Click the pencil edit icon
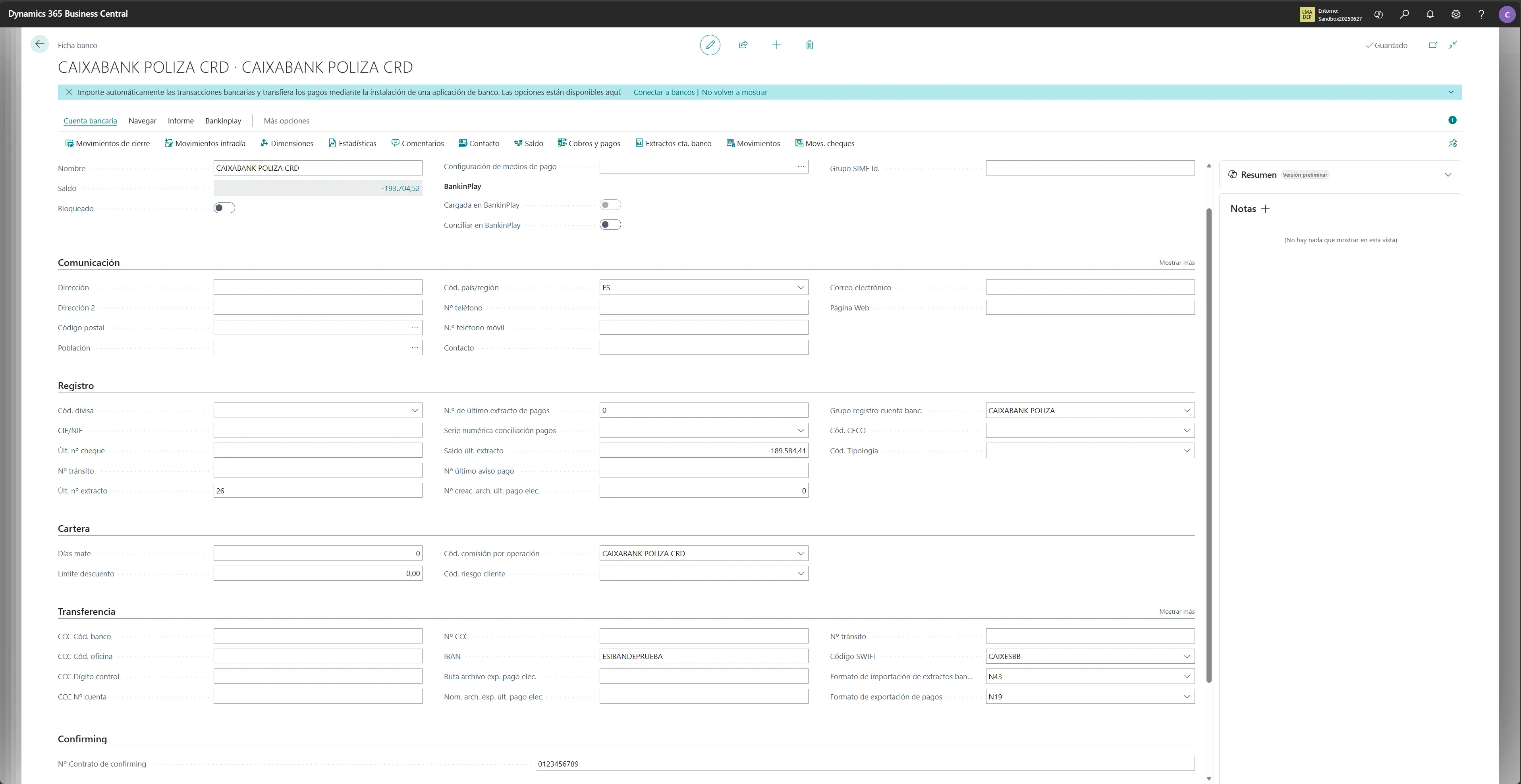This screenshot has width=1521, height=784. [x=710, y=45]
